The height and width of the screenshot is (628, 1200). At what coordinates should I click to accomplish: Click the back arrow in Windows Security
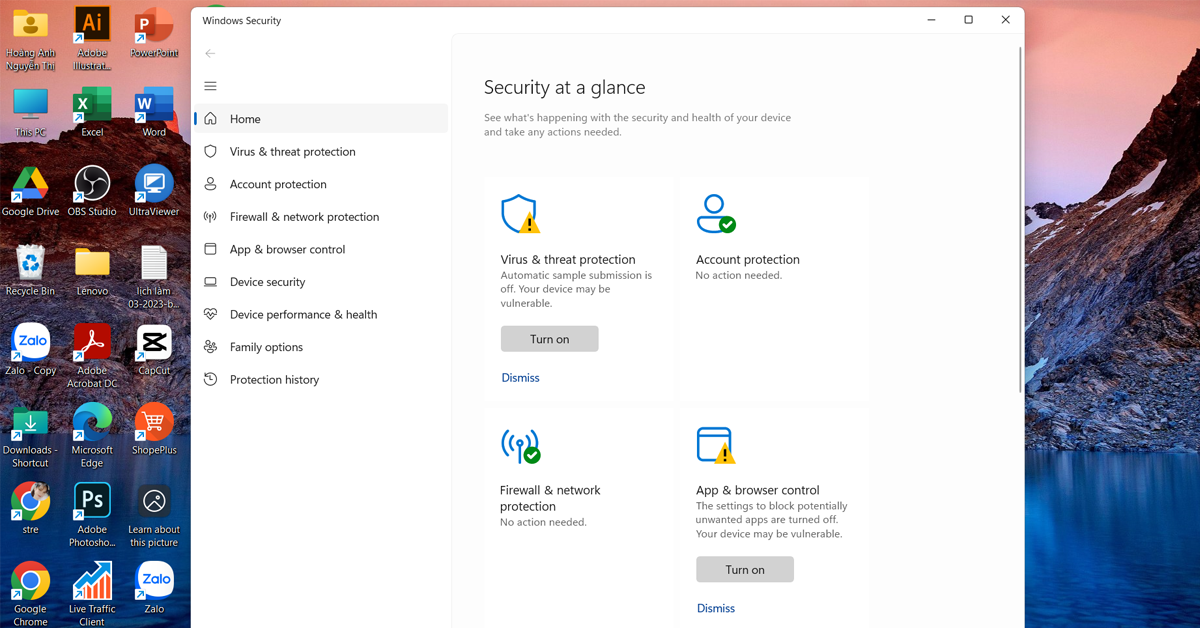coord(210,53)
